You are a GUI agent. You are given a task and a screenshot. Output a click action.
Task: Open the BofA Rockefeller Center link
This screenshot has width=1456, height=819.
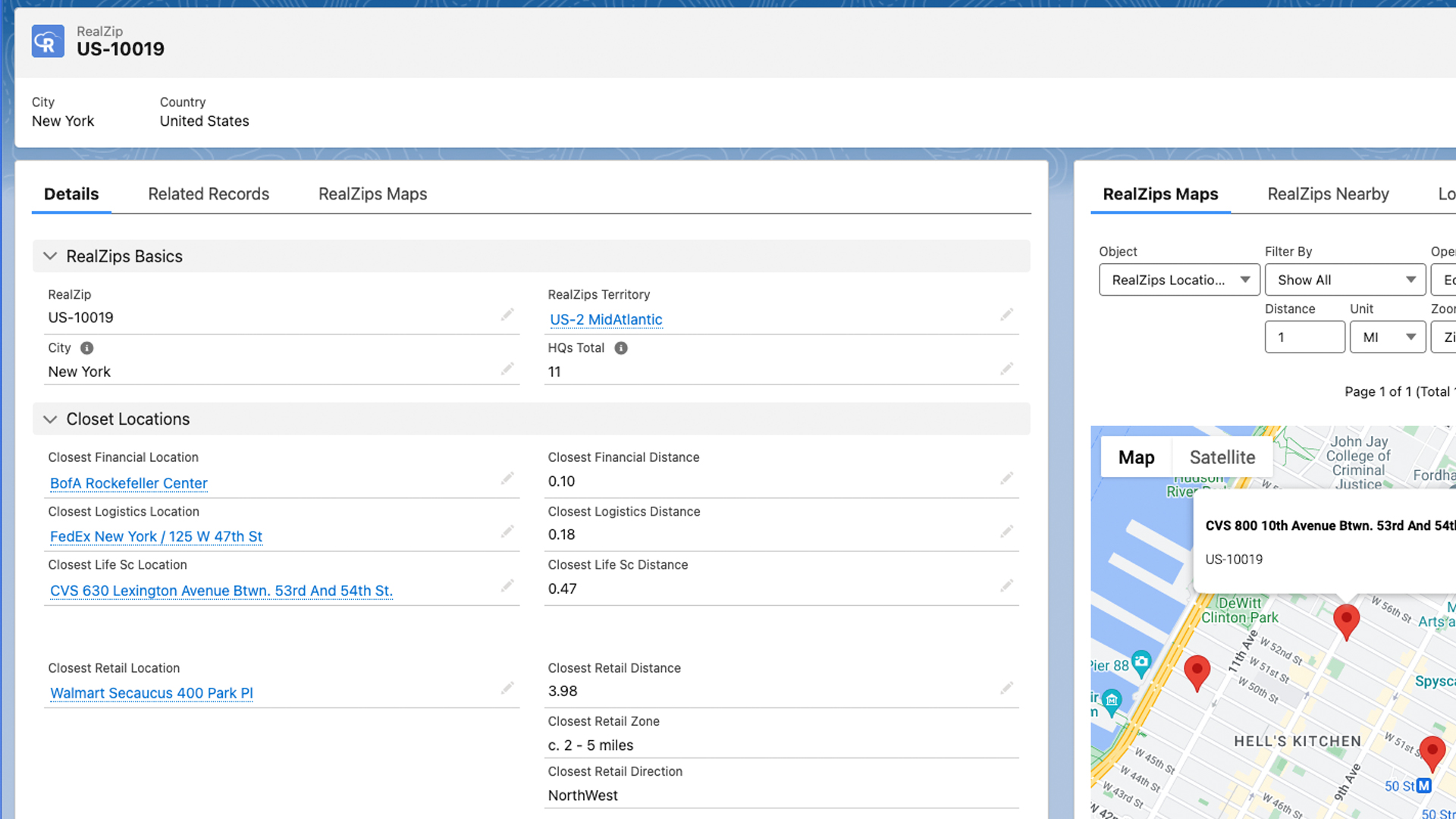[x=128, y=484]
